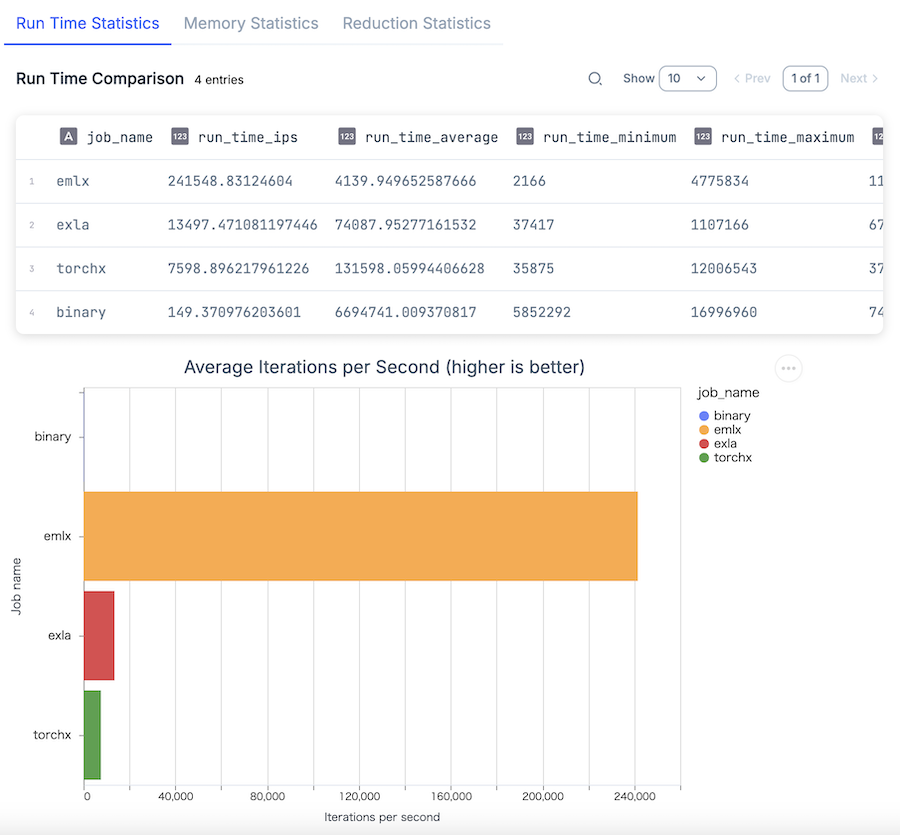Click the orange emlx bar in chart
This screenshot has height=835, width=900.
pyautogui.click(x=360, y=536)
